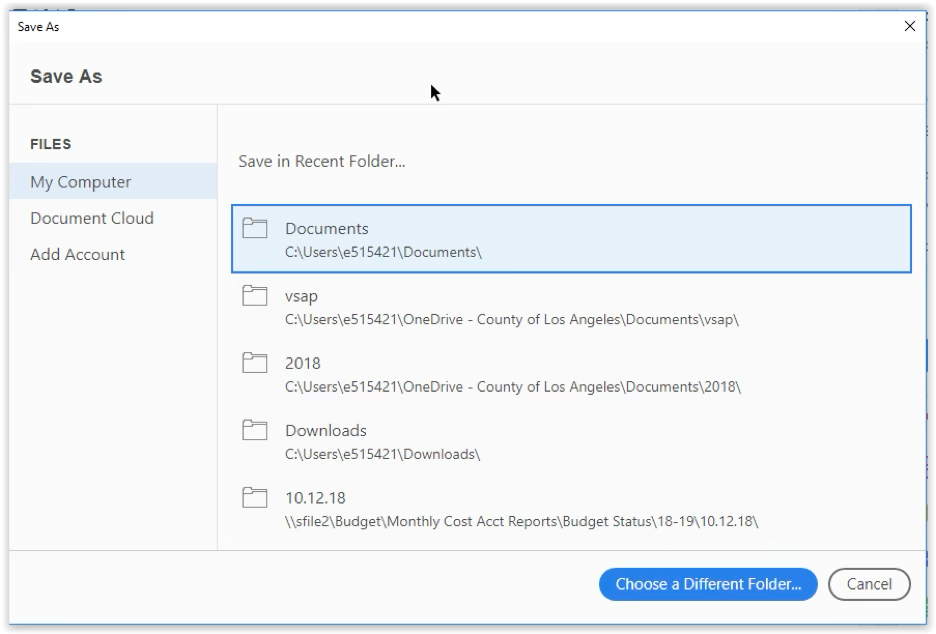Close the Save As window with X
This screenshot has height=634, width=936.
(910, 26)
